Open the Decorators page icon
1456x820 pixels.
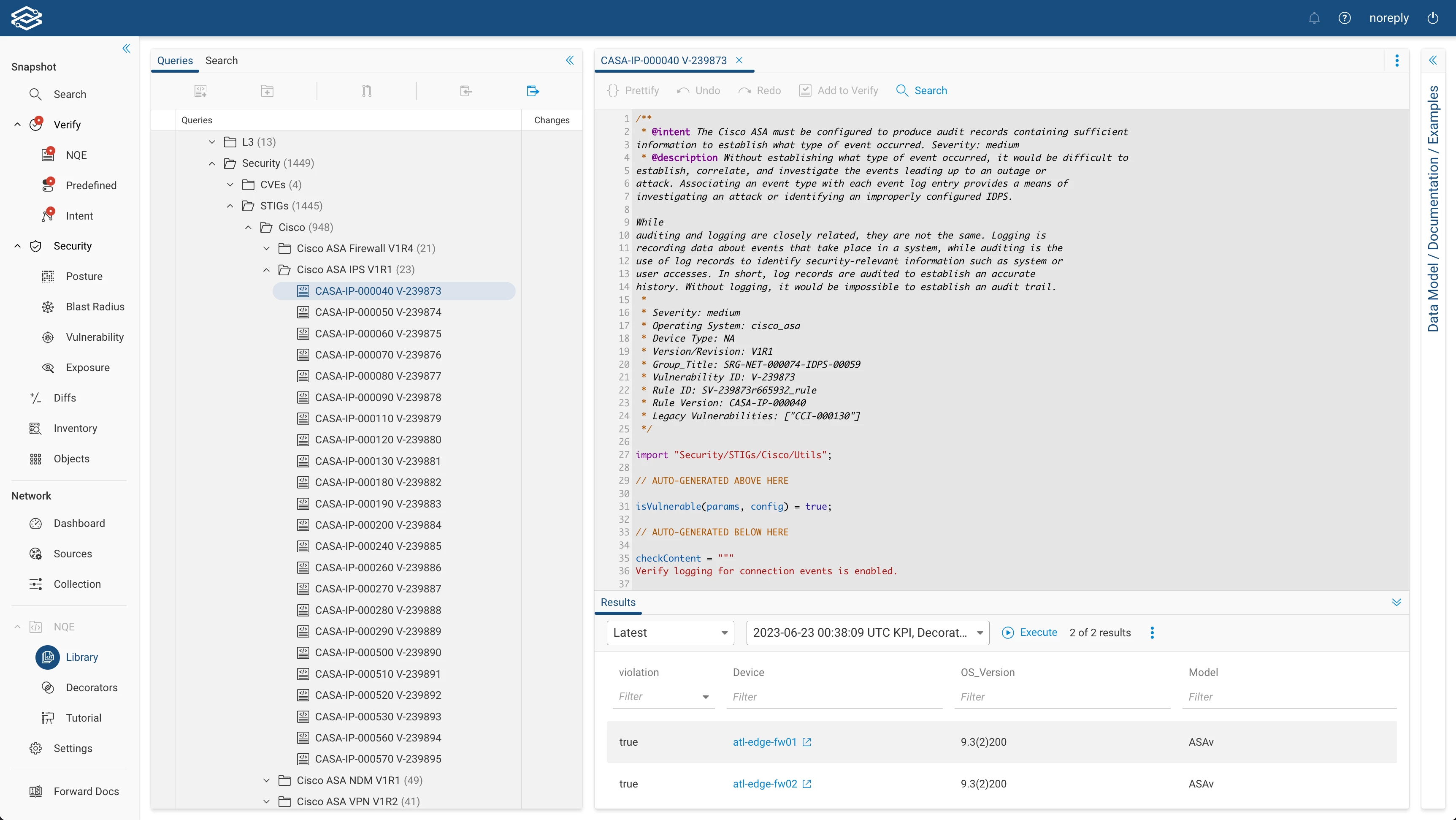click(x=48, y=688)
